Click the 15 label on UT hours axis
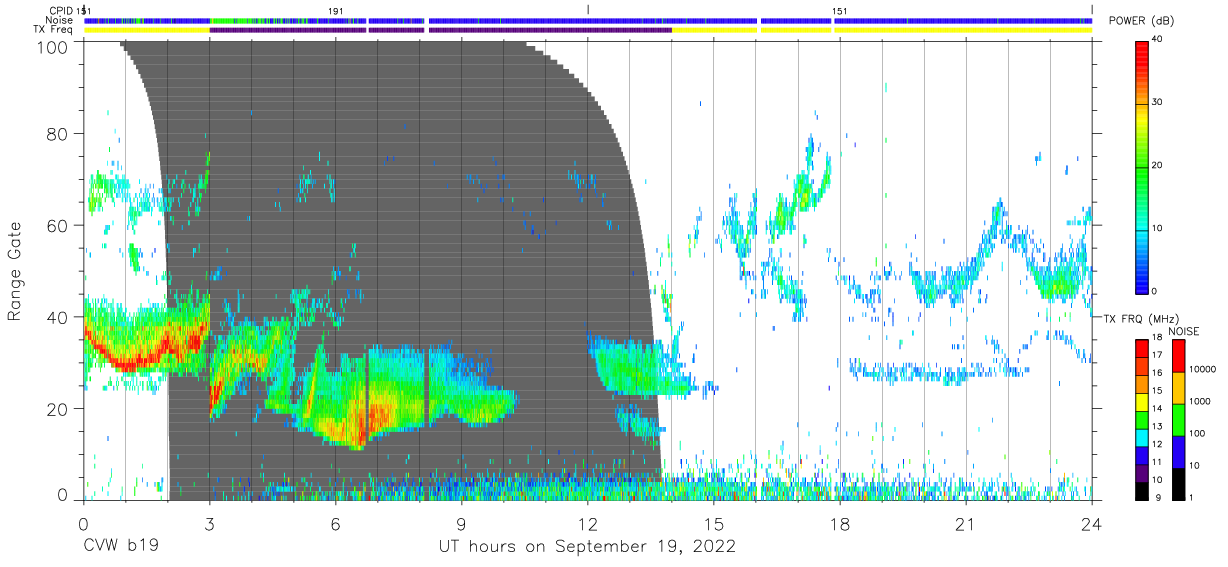This screenshot has height=567, width=1228. click(714, 524)
